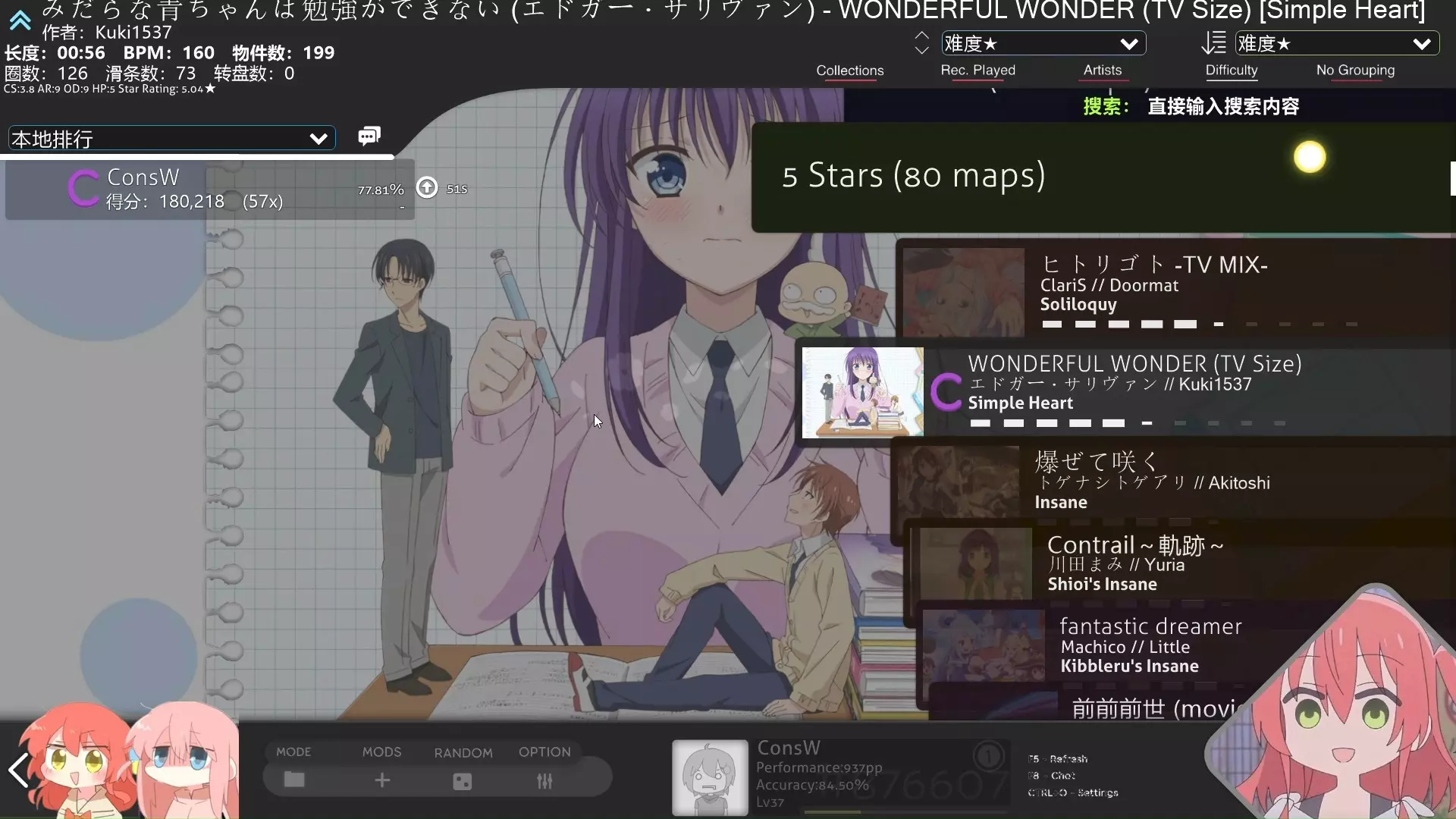Click the search field 直接输入搜索内容

pos(1223,107)
